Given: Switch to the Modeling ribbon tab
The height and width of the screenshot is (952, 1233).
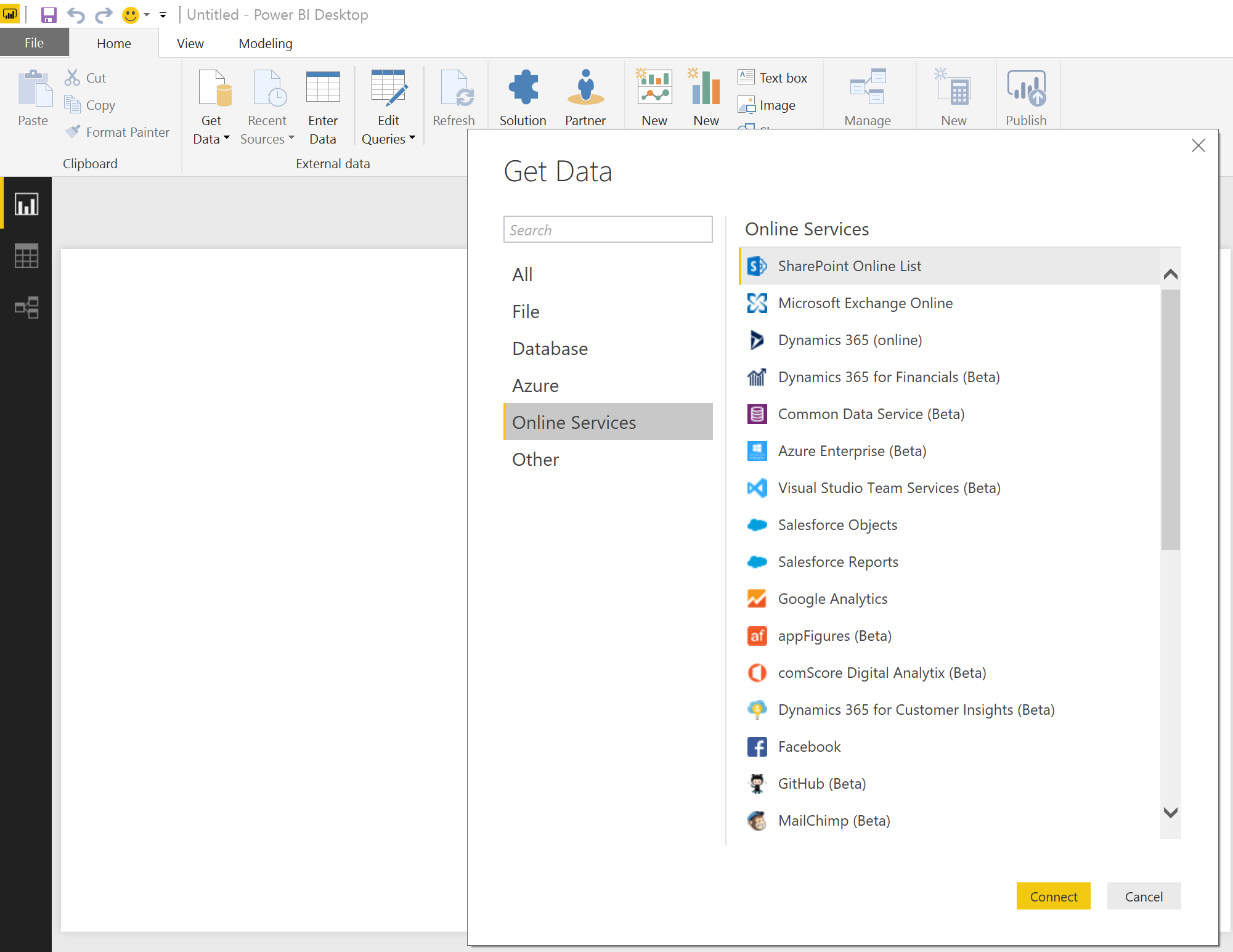Looking at the screenshot, I should click(x=266, y=44).
